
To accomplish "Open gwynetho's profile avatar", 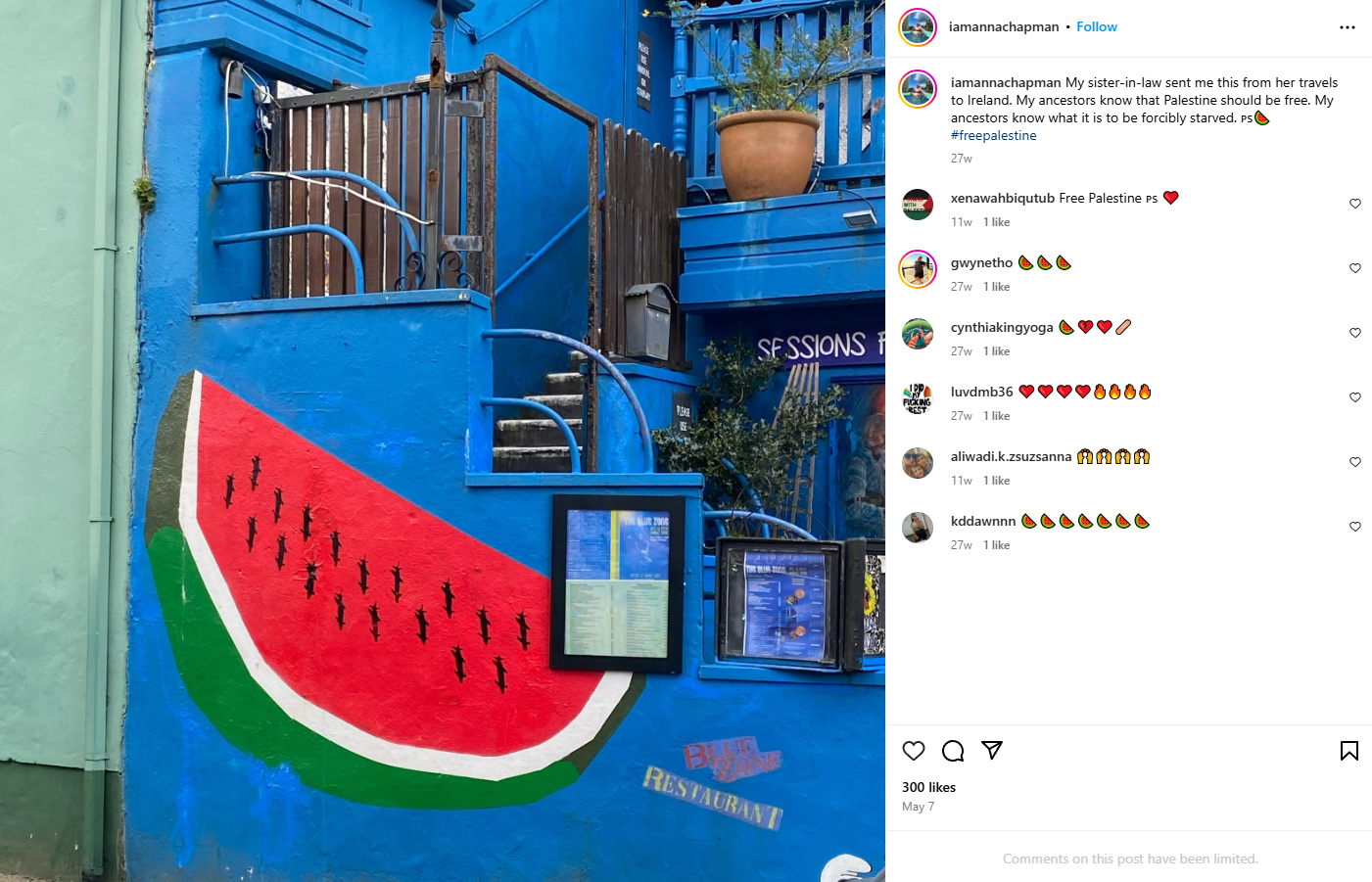I will 918,269.
